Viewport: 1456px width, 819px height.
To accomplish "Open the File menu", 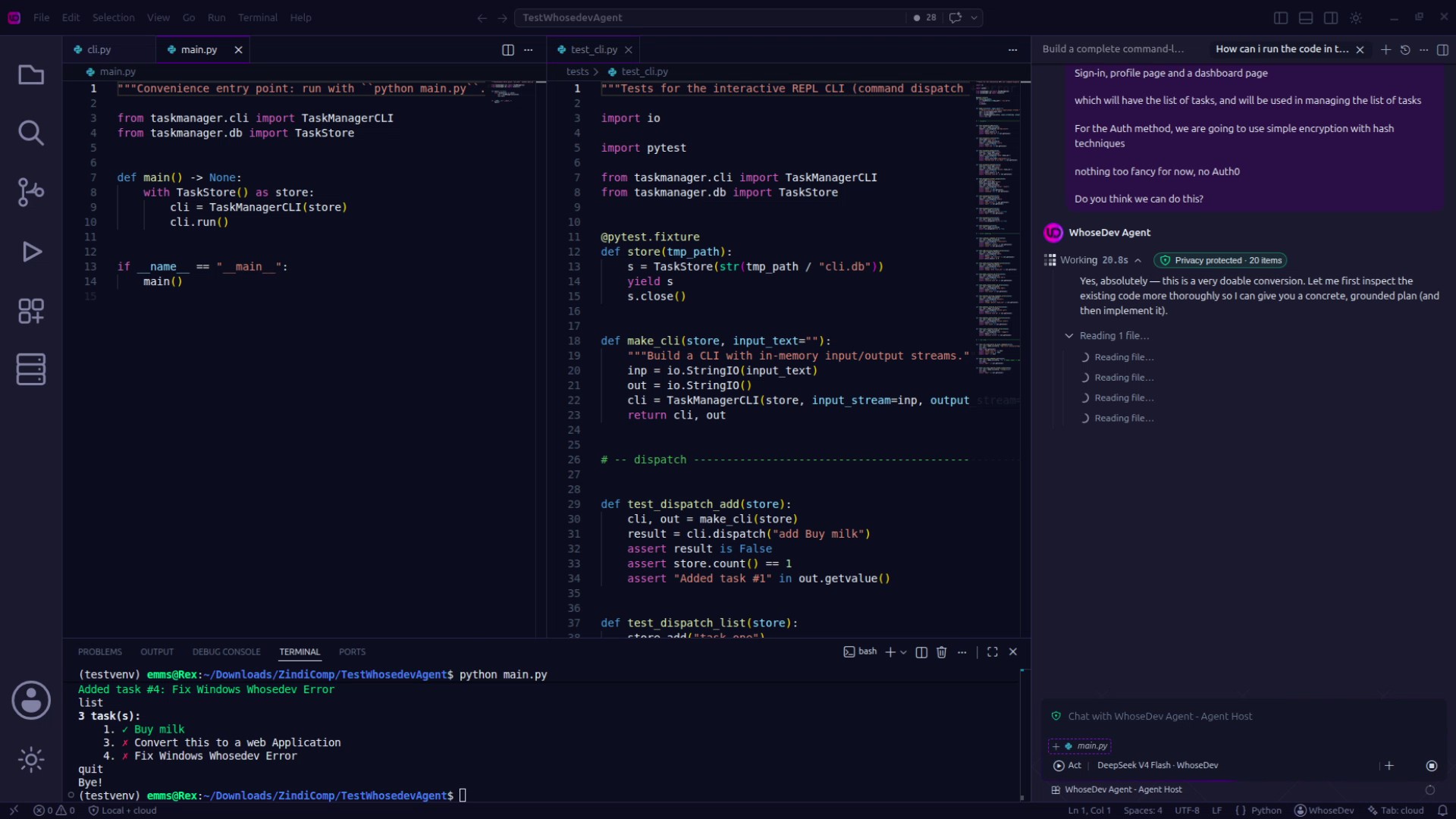I will click(42, 17).
